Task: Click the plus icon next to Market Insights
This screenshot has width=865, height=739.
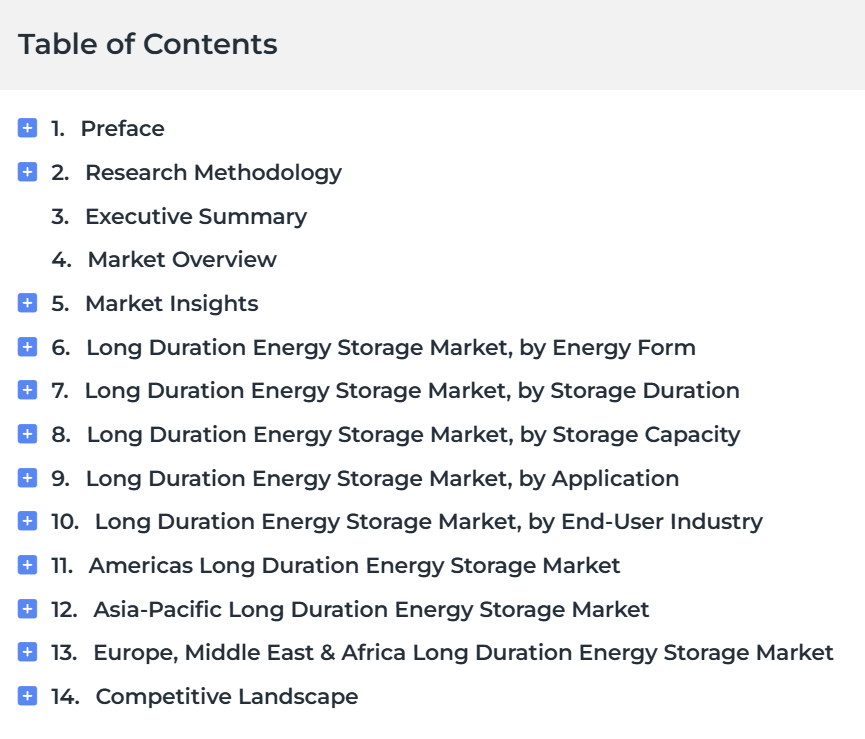Action: click(28, 303)
